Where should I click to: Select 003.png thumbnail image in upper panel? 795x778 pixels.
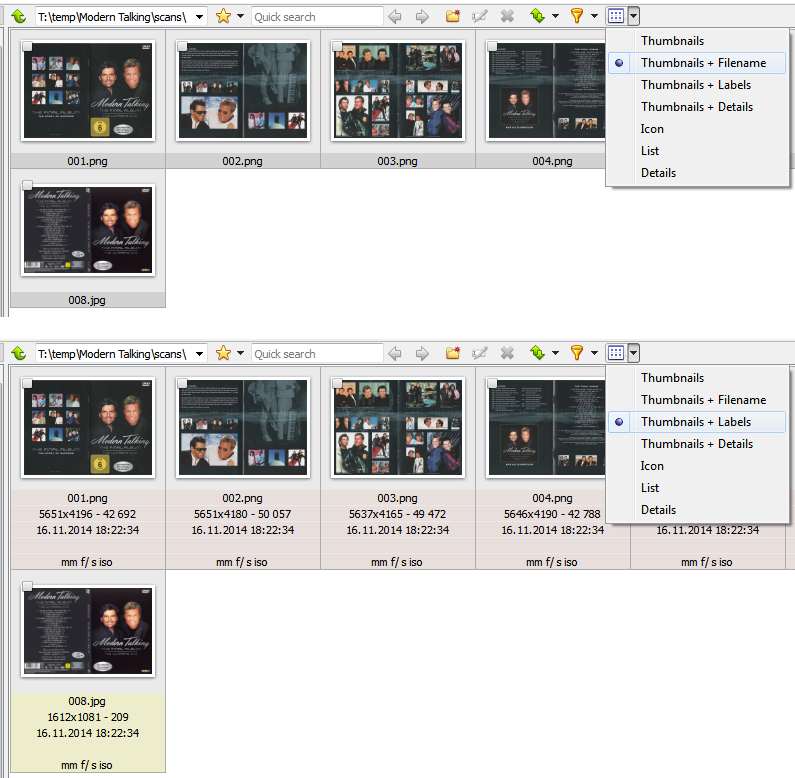tap(398, 91)
